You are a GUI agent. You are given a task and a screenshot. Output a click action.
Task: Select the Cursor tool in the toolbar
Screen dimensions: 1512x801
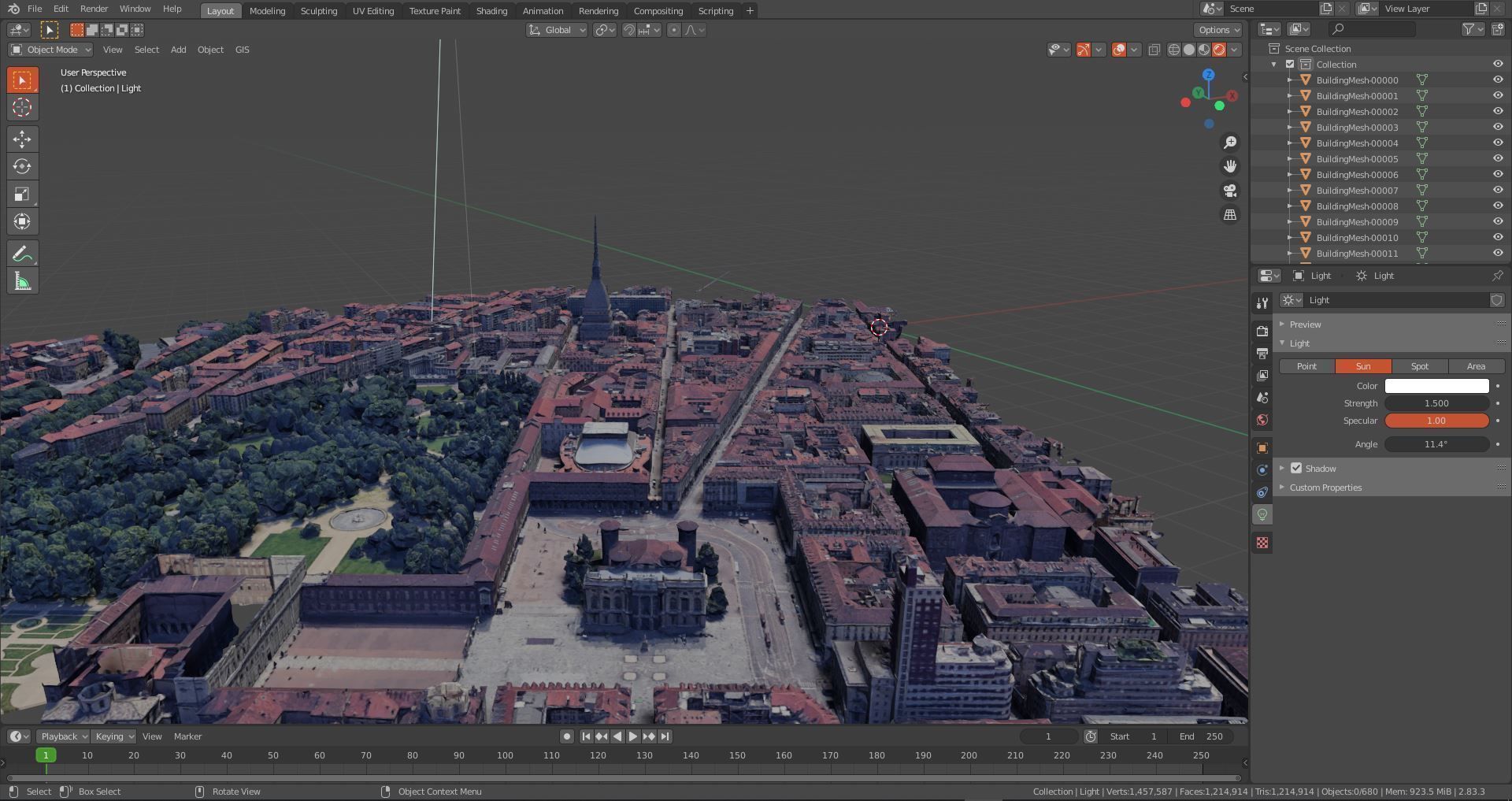point(22,107)
